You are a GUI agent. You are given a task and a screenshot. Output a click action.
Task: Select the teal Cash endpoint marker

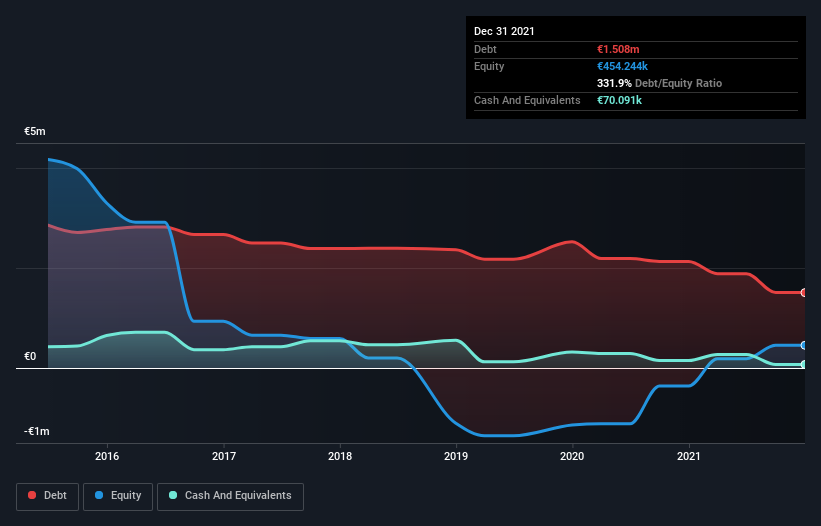(x=804, y=364)
